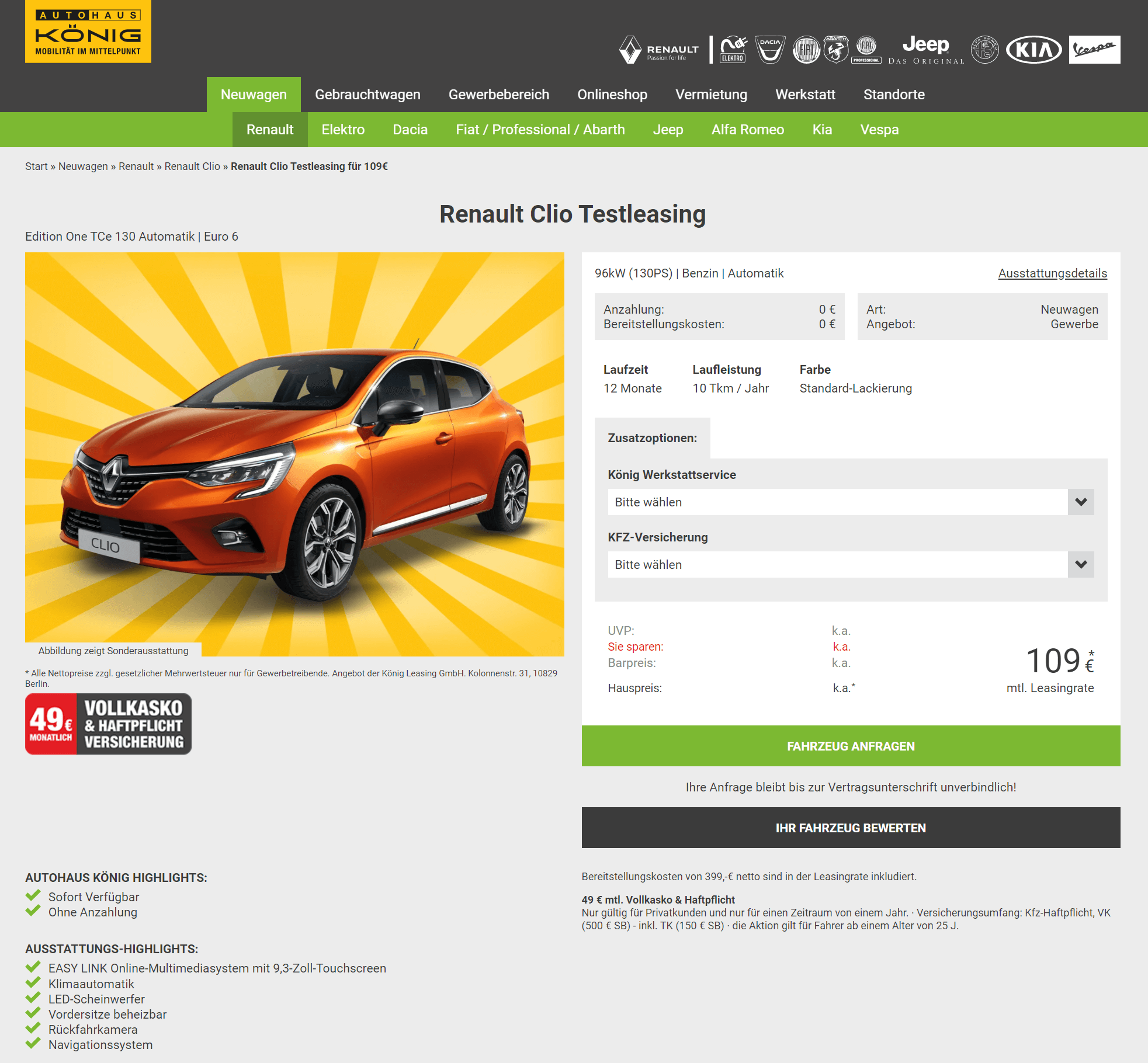Click the Zusatzoptionen tab header
Viewport: 1148px width, 1063px height.
click(x=652, y=438)
